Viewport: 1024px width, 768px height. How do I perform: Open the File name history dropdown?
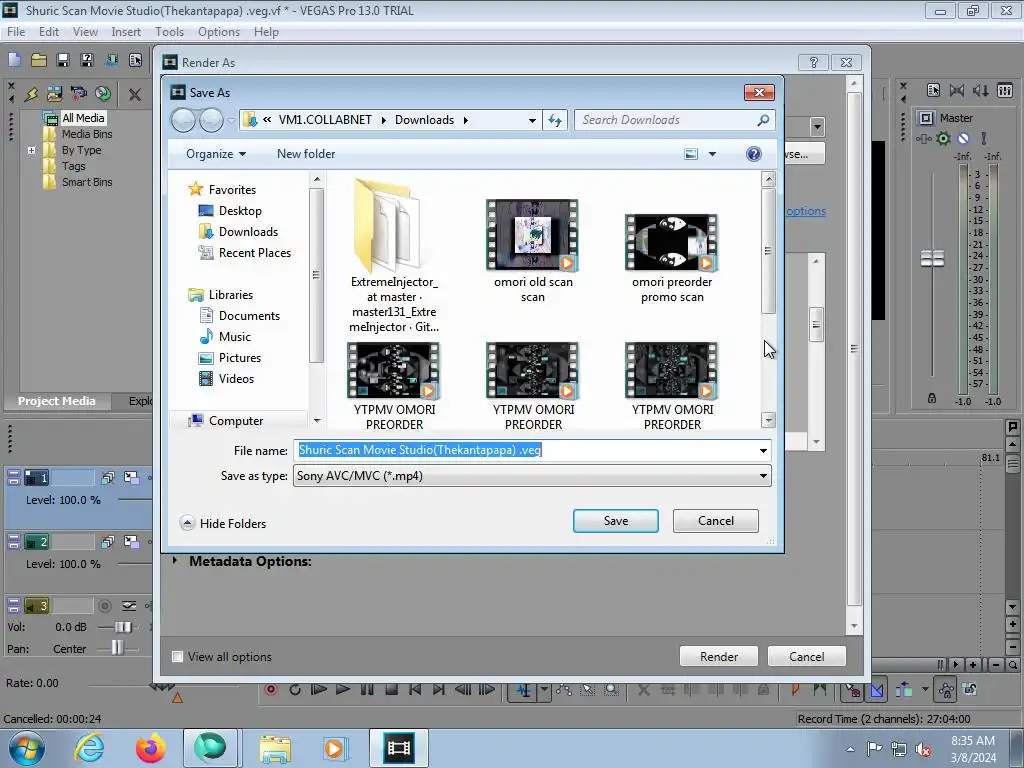coord(763,451)
